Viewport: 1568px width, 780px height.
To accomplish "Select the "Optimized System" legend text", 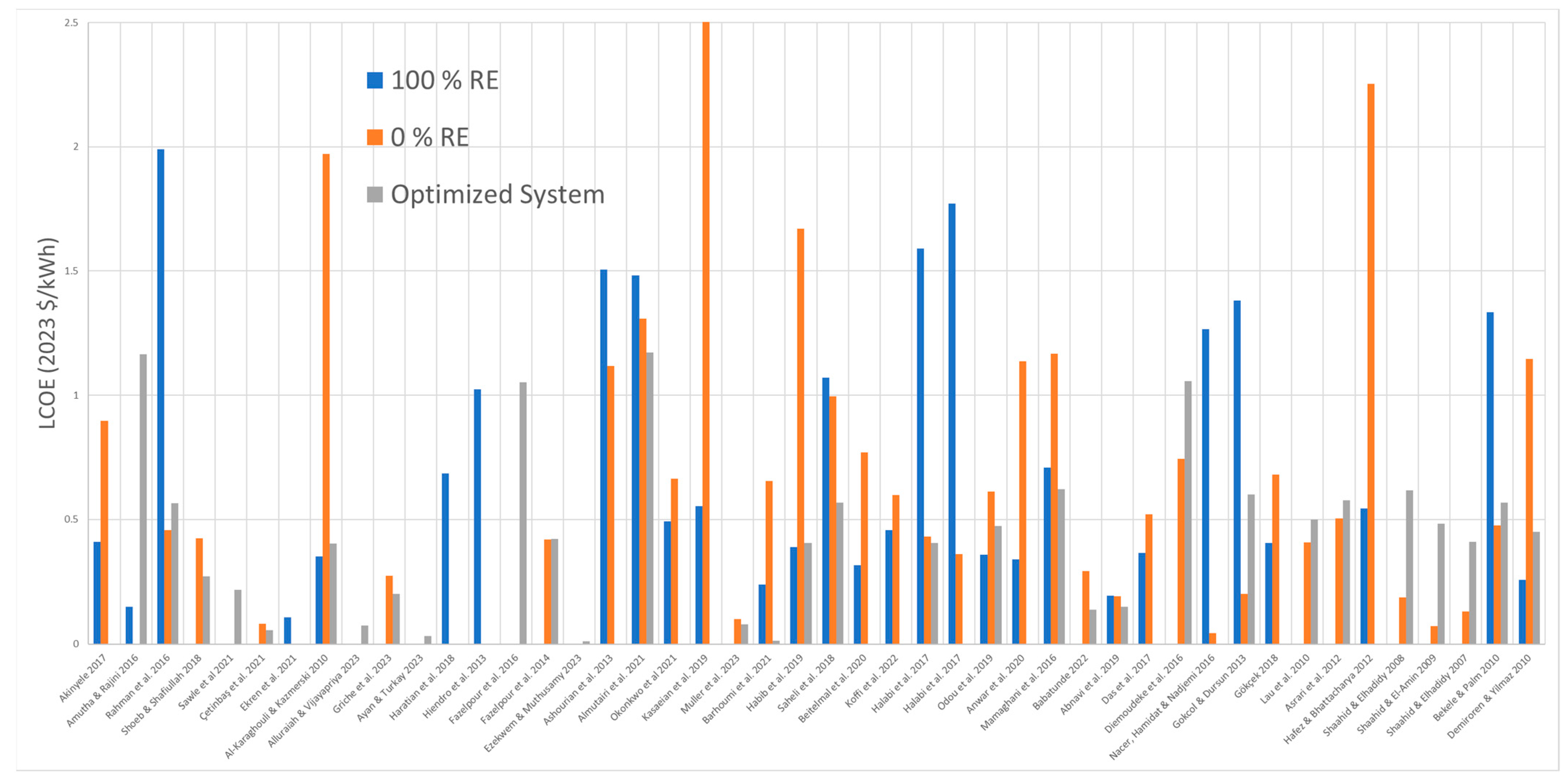I will [x=497, y=194].
